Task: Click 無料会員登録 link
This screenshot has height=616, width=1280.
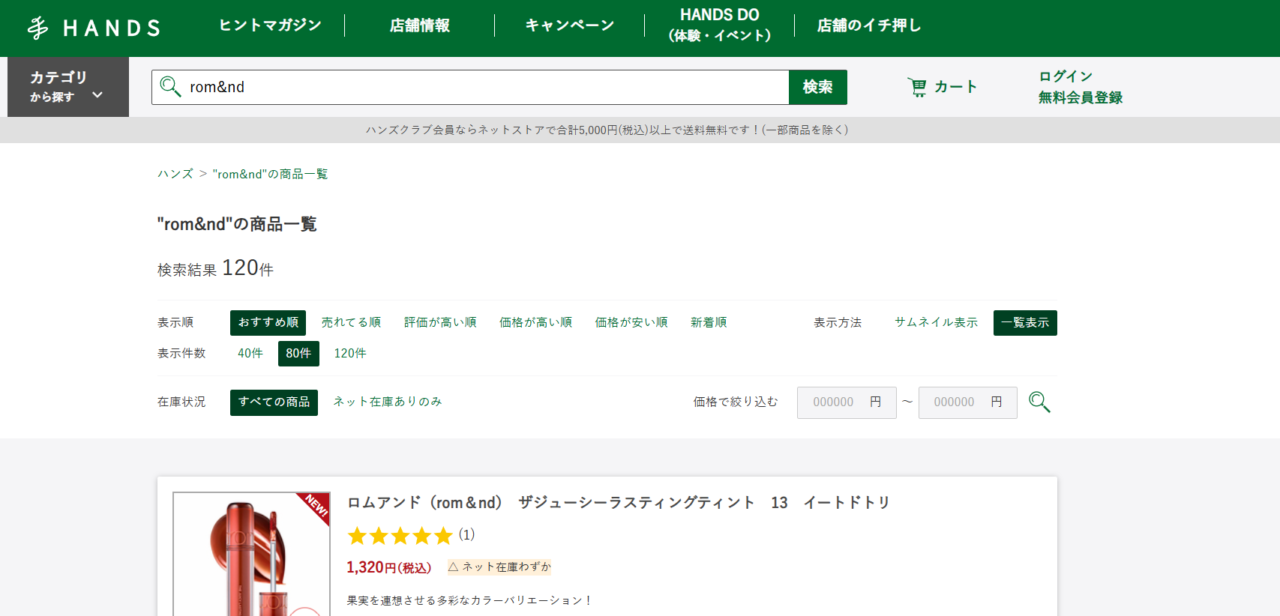Action: (x=1080, y=97)
